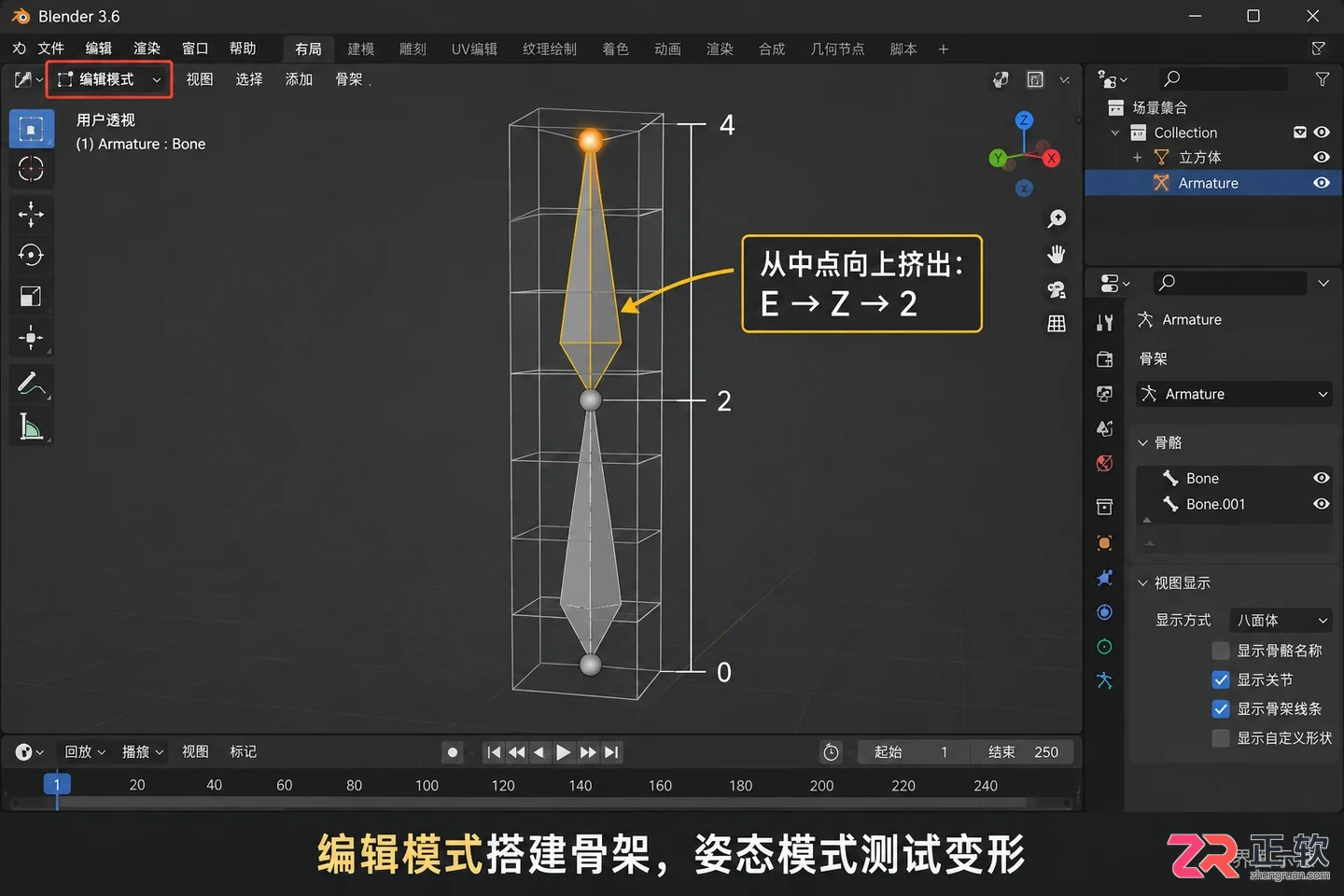The width and height of the screenshot is (1344, 896).
Task: Open the Scene properties tab
Action: (1105, 428)
